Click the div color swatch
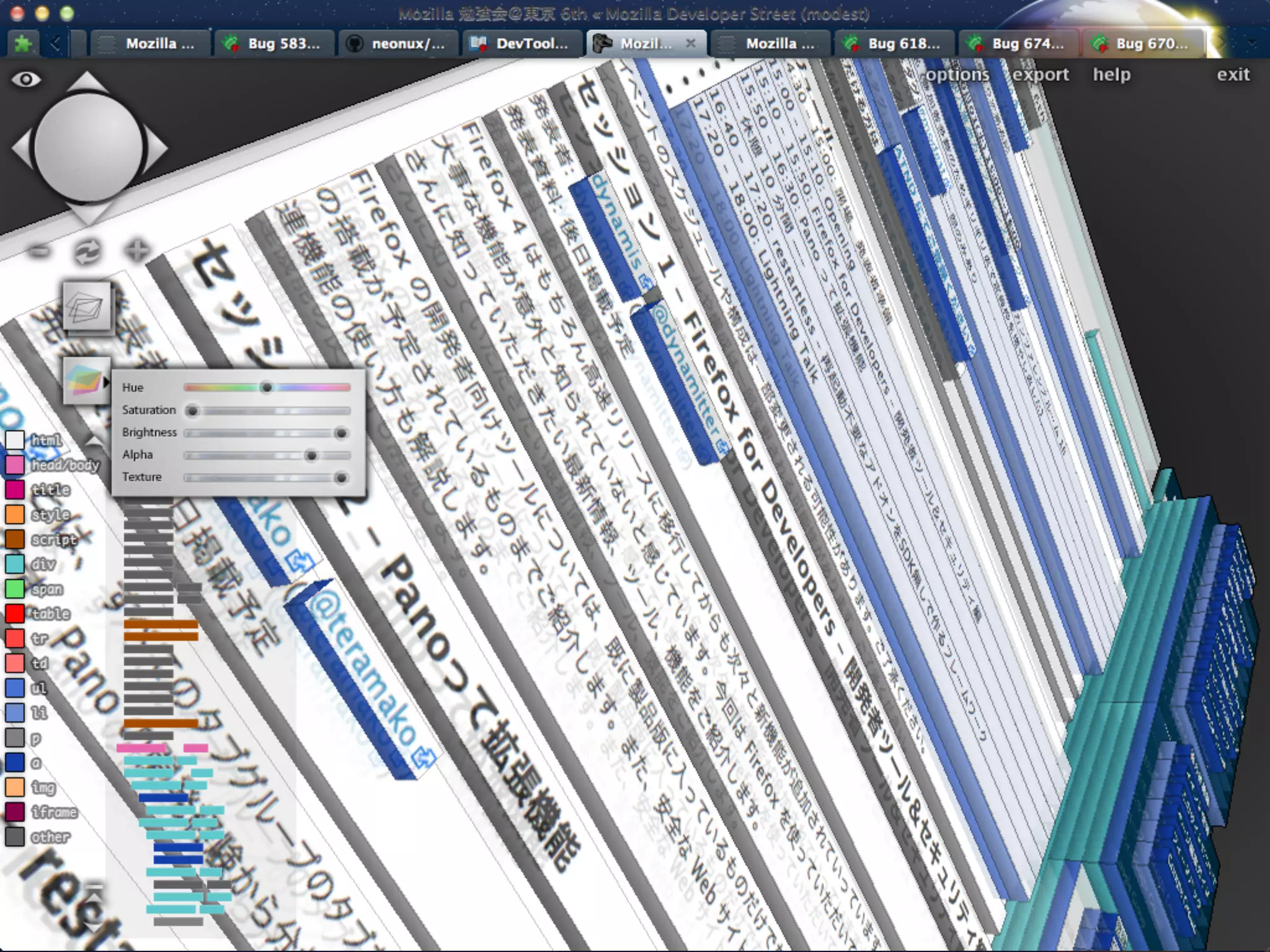 coord(15,564)
